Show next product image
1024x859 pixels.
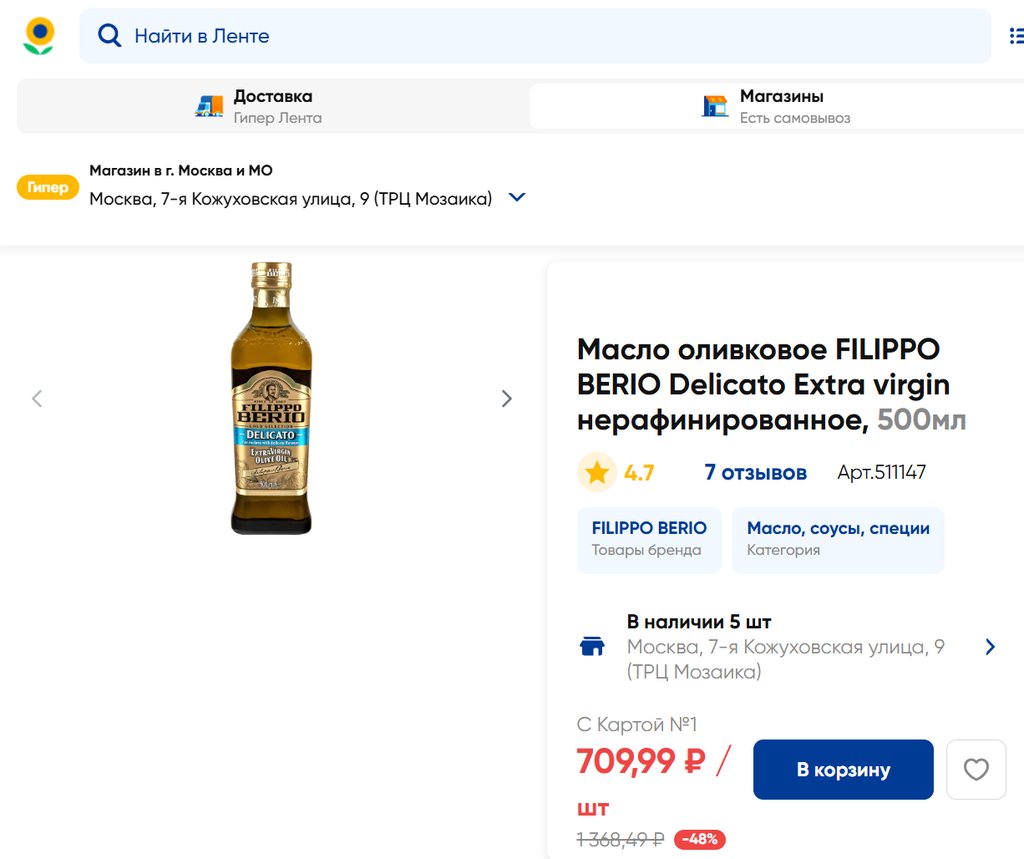coord(506,399)
